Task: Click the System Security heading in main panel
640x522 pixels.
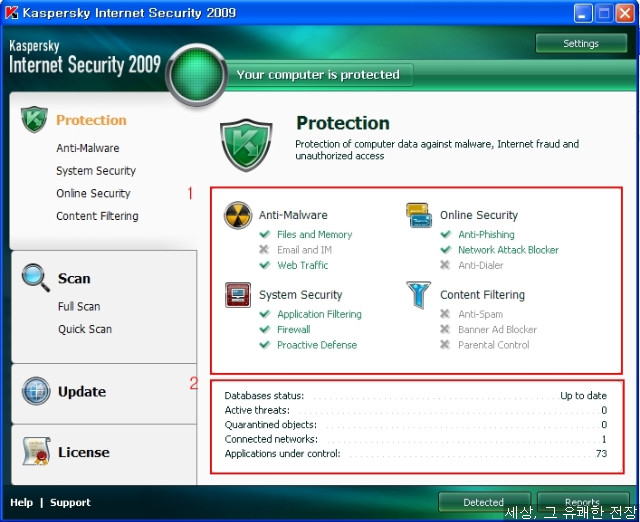Action: pos(300,294)
